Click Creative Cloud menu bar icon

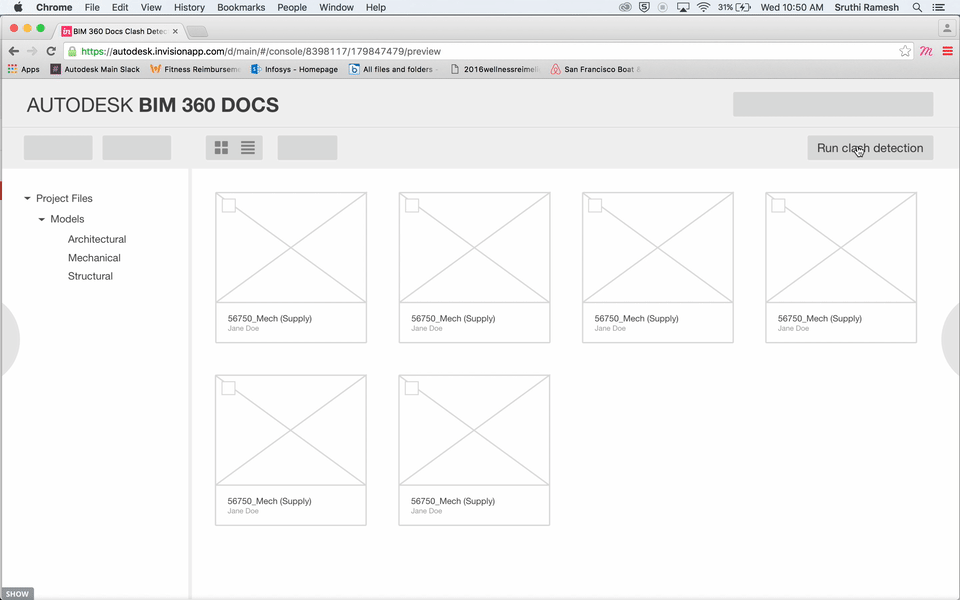pyautogui.click(x=625, y=7)
